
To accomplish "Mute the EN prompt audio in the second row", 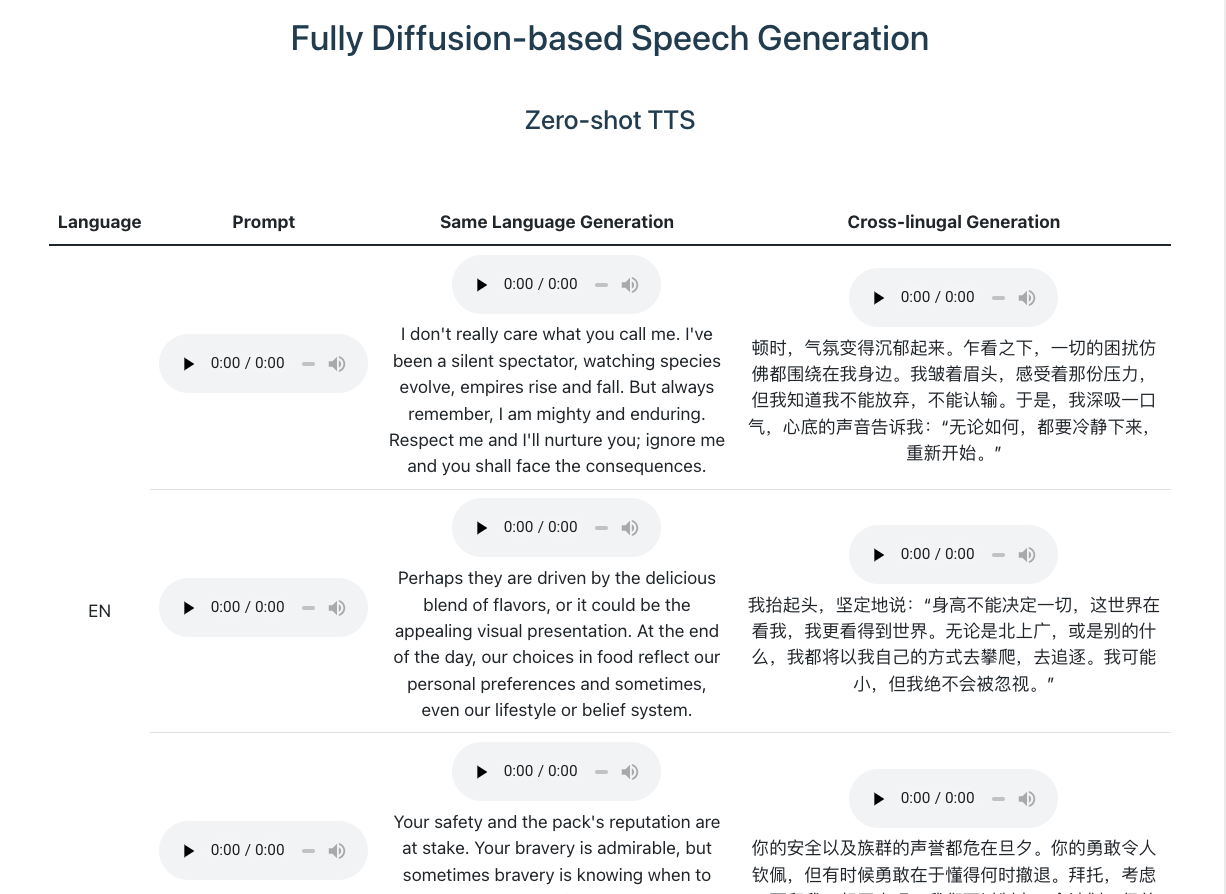I will 337,607.
